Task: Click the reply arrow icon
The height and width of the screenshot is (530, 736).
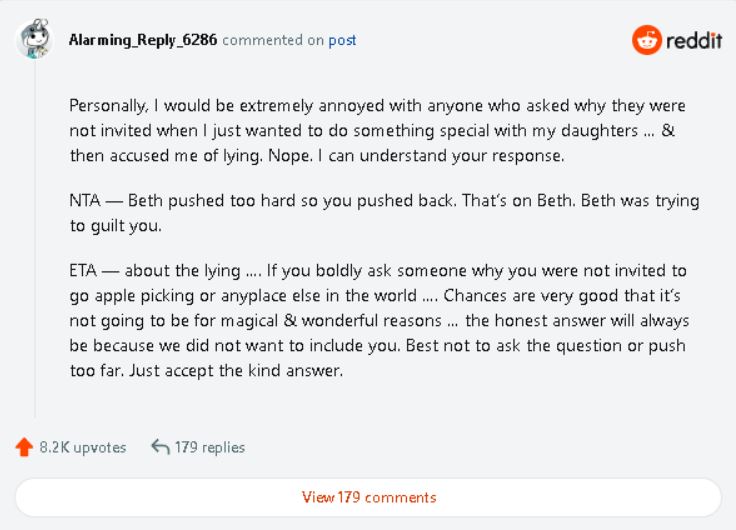Action: (159, 447)
